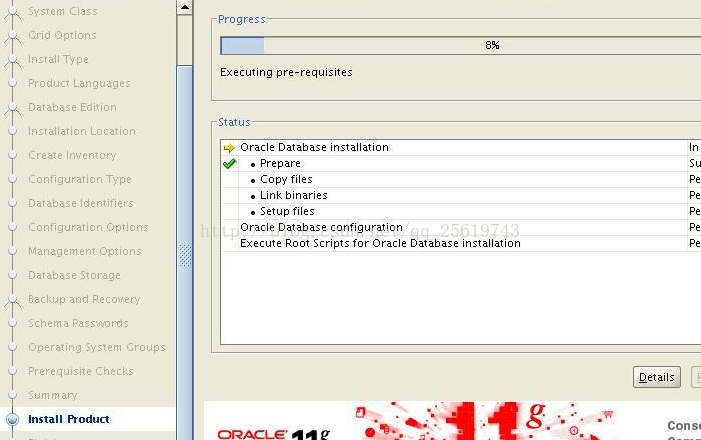Select Configuration Type step
701x440 pixels.
click(x=80, y=179)
